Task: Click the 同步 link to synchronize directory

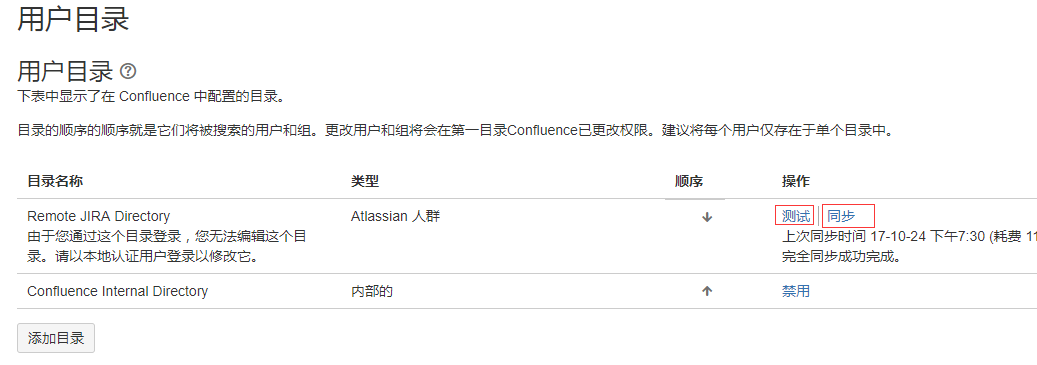Action: click(841, 216)
